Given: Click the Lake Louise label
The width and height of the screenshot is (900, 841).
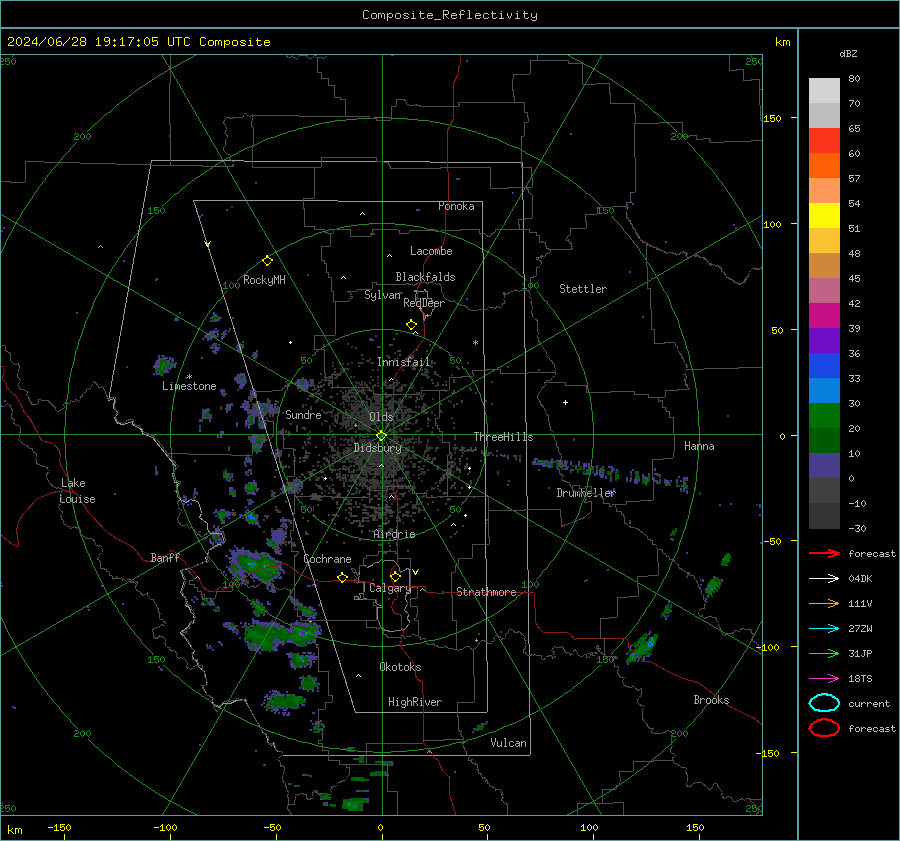Looking at the screenshot, I should click(77, 491).
